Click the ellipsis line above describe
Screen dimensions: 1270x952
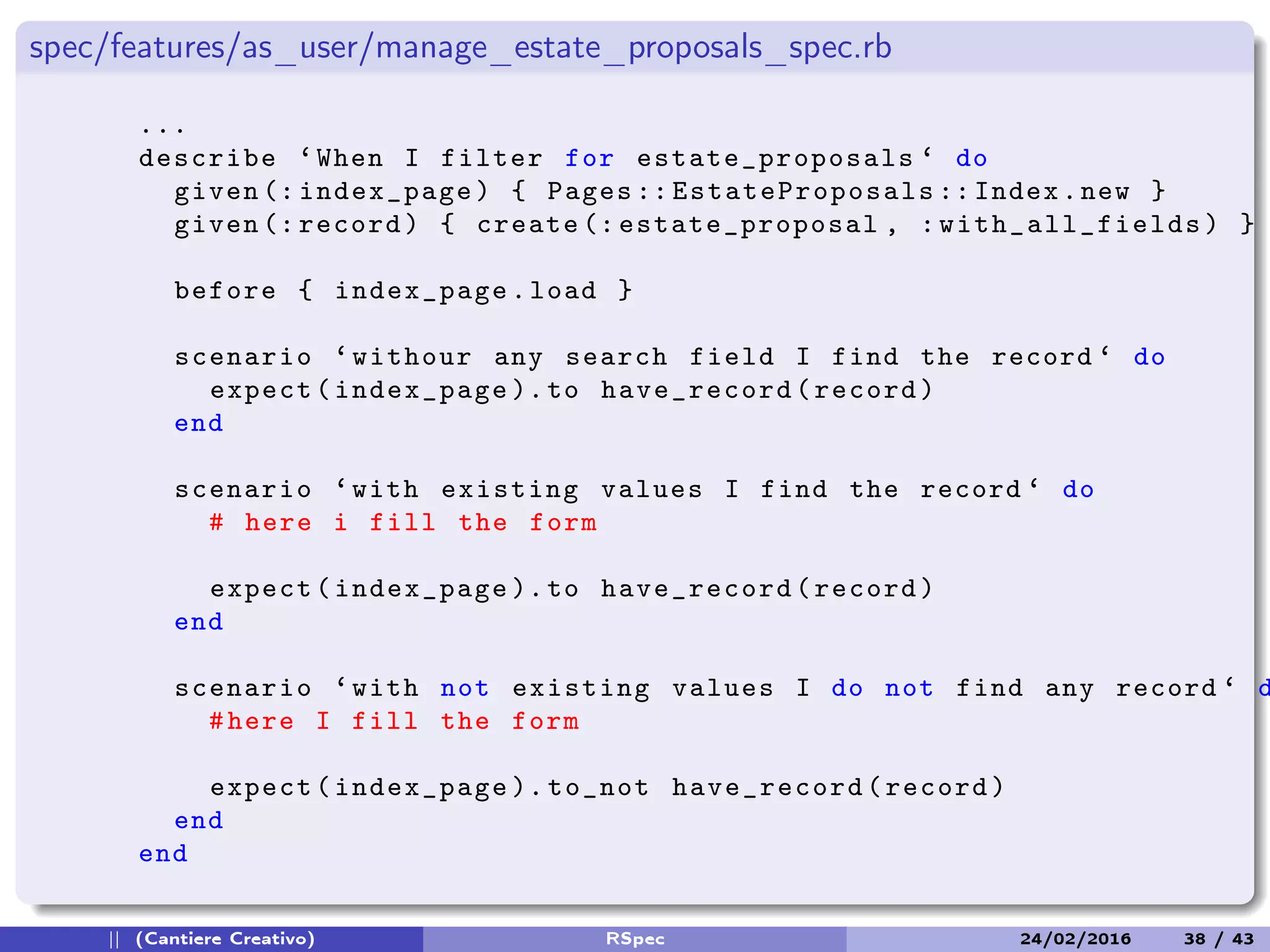pos(162,130)
